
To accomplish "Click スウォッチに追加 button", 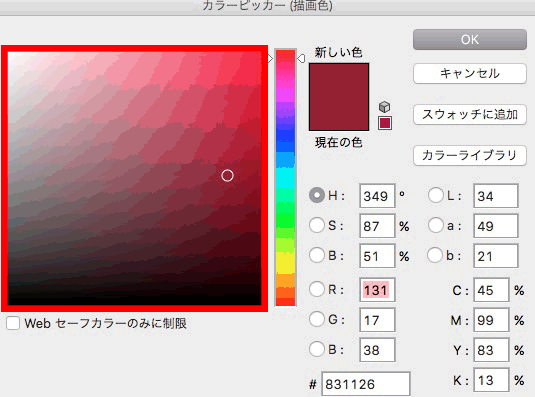I will [470, 114].
